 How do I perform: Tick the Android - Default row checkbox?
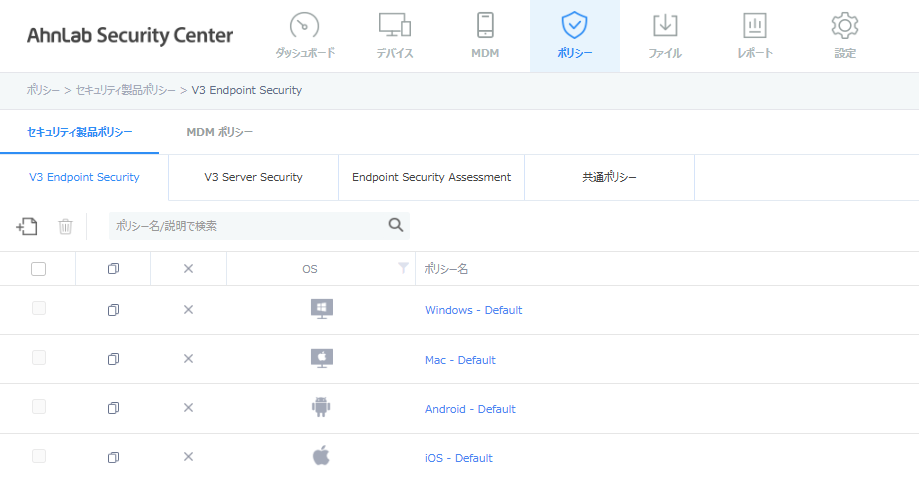point(39,407)
